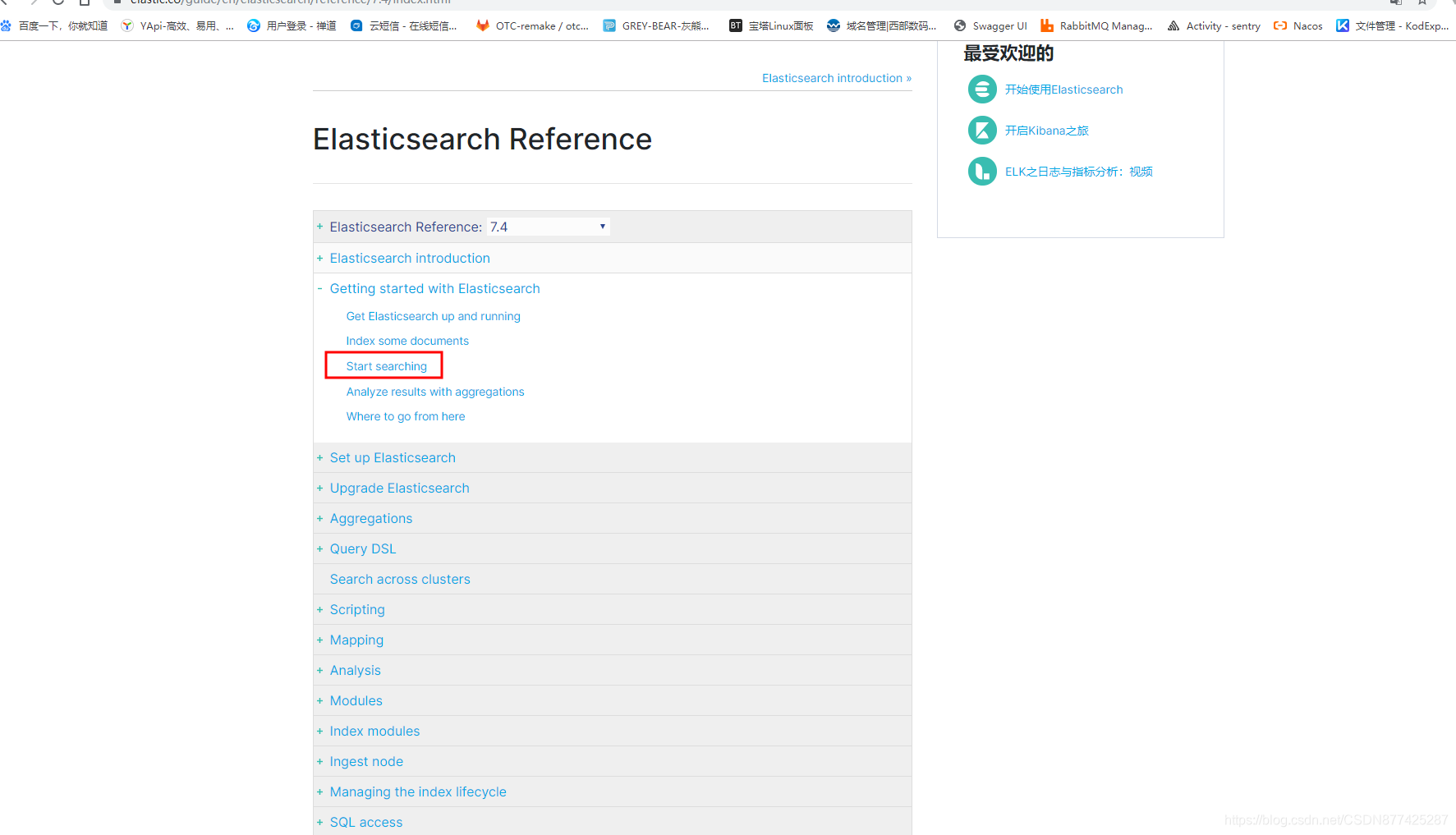1456x835 pixels.
Task: Open the Set up Elasticsearch link
Action: point(393,457)
